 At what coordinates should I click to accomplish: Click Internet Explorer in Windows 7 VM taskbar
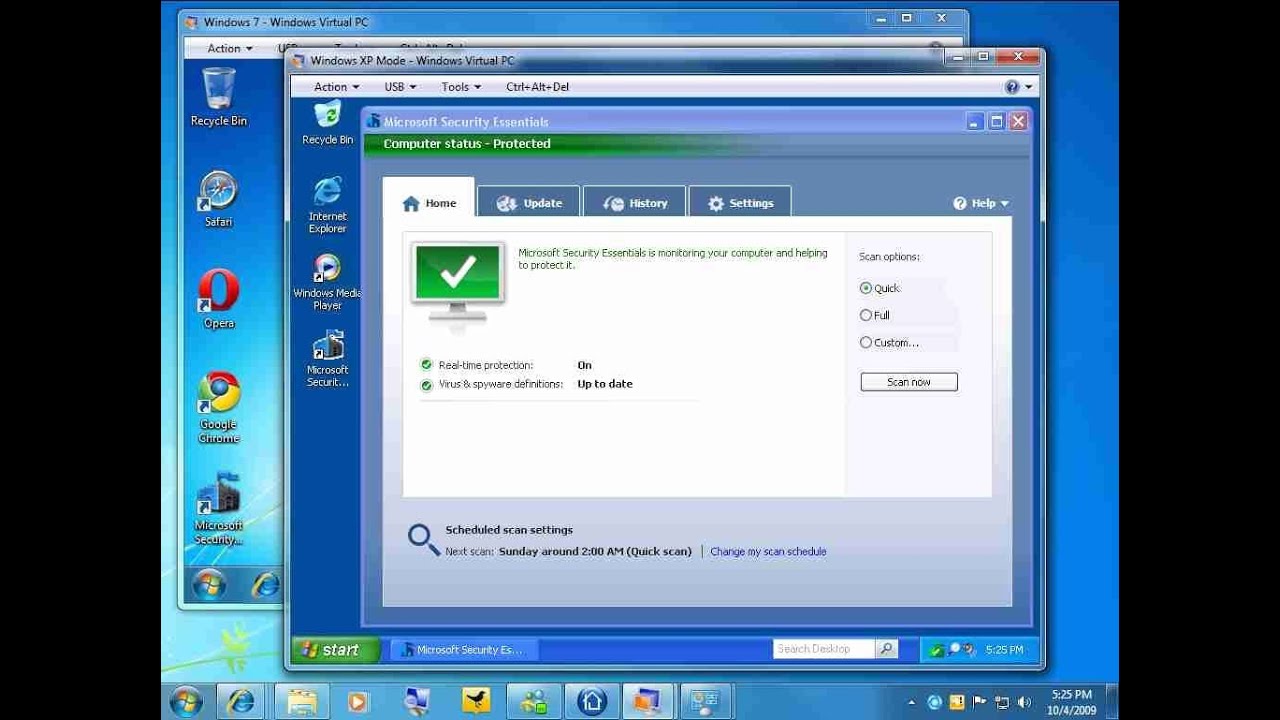pos(264,585)
